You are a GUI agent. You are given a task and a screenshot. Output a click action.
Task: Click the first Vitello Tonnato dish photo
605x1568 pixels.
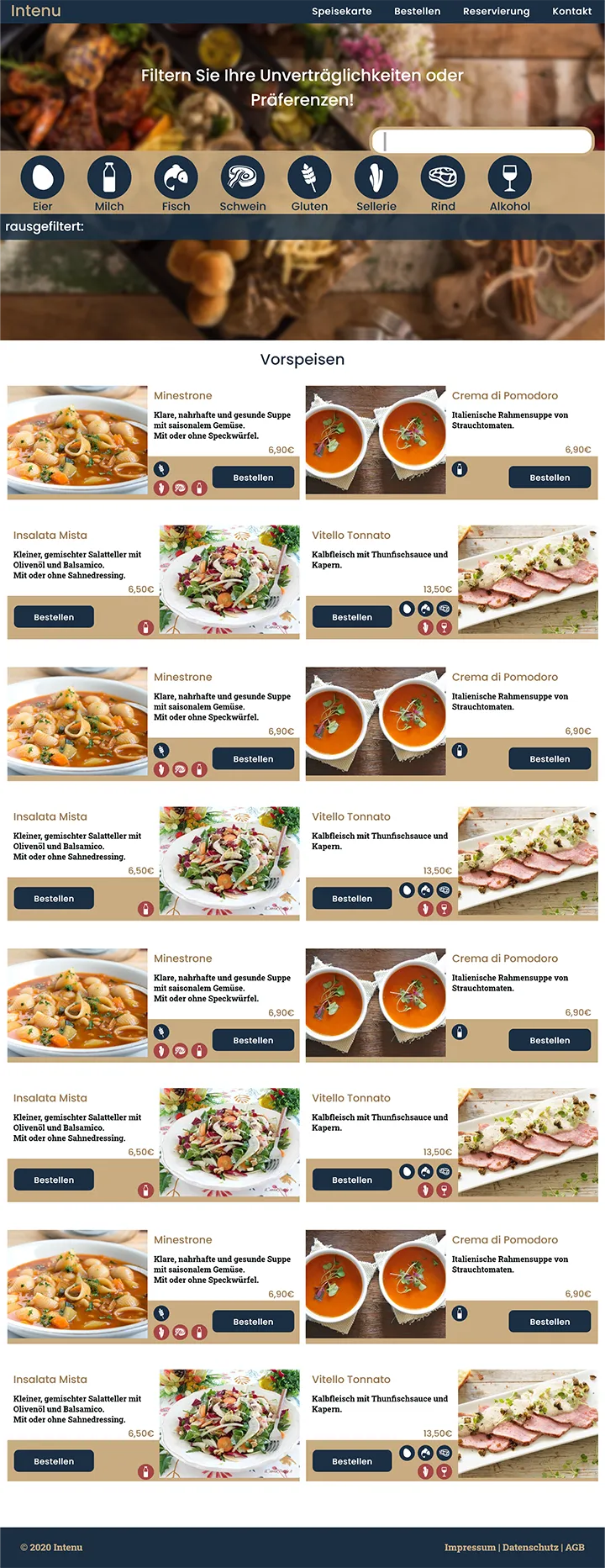coord(528,580)
